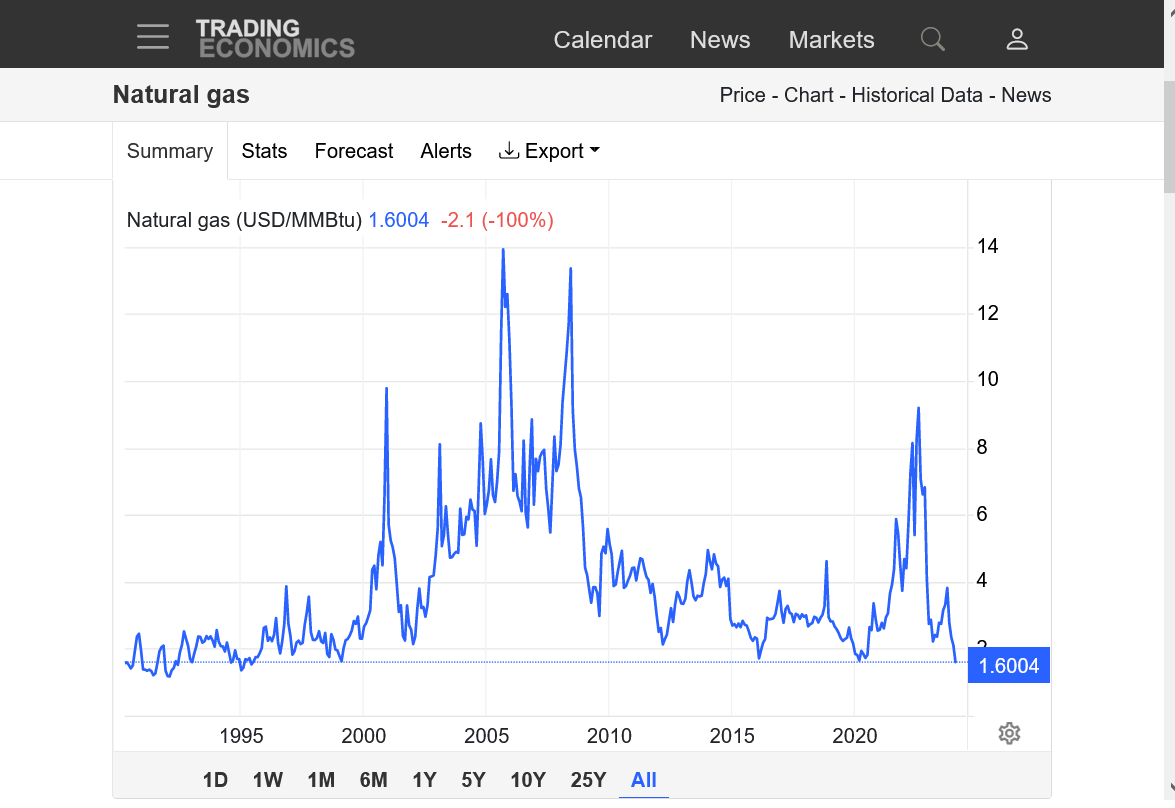This screenshot has width=1175, height=808.
Task: Open chart settings gear icon
Action: tap(1009, 734)
